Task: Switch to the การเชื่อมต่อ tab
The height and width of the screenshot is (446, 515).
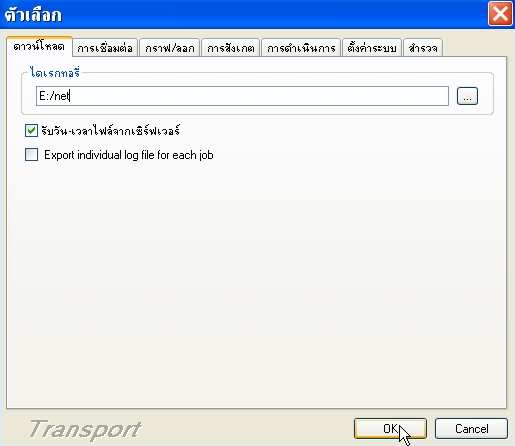Action: pos(105,48)
